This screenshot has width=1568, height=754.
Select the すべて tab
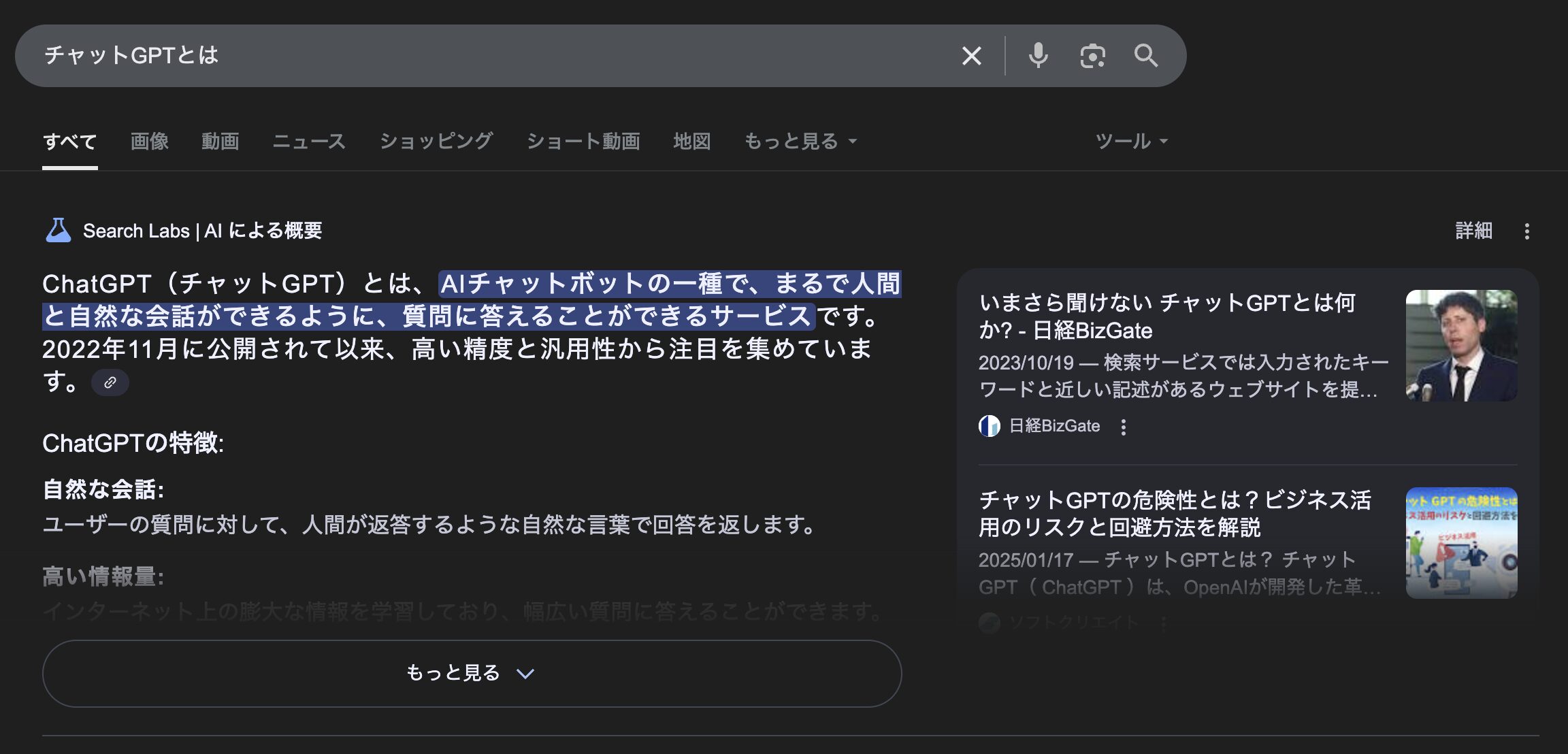pos(69,141)
